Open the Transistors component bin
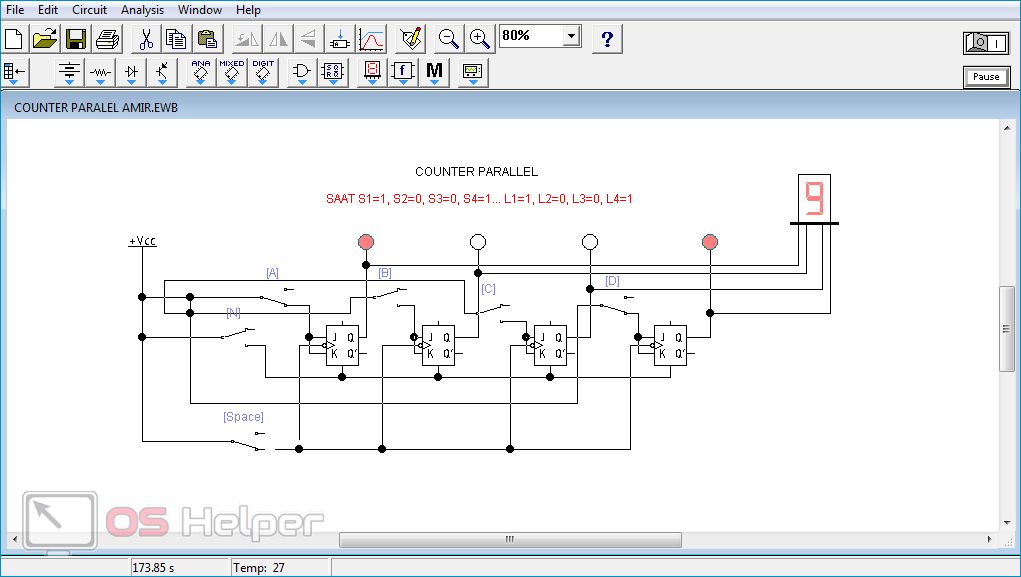 click(x=163, y=71)
